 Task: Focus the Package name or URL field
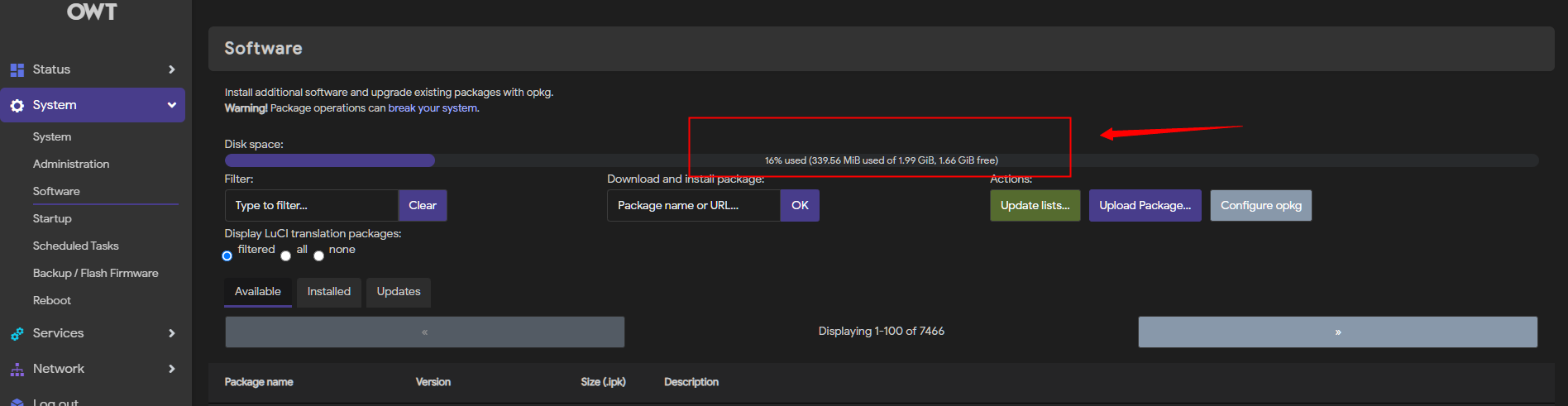click(694, 206)
